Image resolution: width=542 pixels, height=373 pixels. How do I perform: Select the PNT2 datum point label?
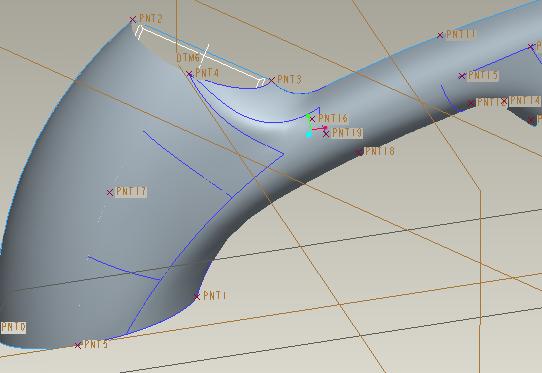pos(150,19)
